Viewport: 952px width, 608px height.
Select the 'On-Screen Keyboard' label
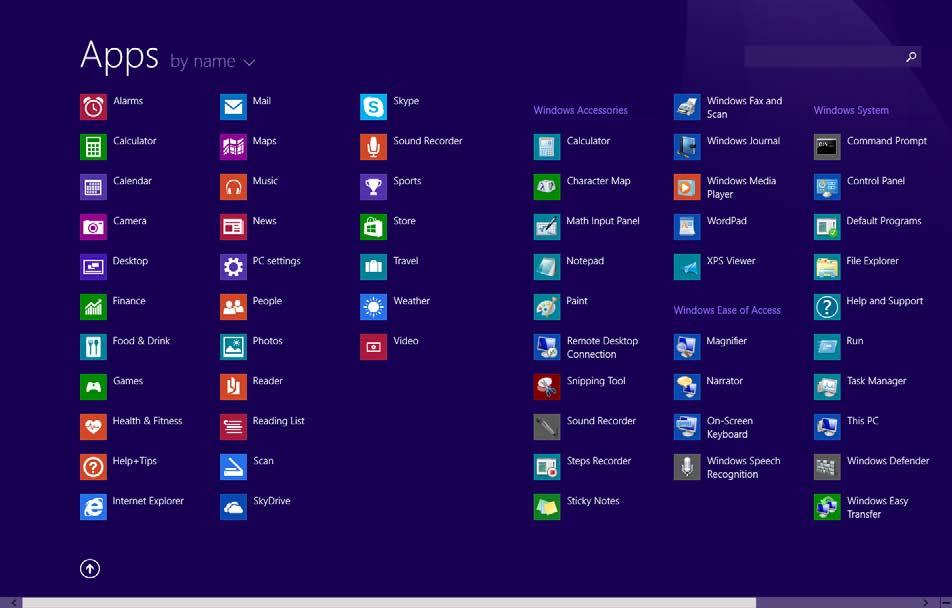click(x=730, y=428)
